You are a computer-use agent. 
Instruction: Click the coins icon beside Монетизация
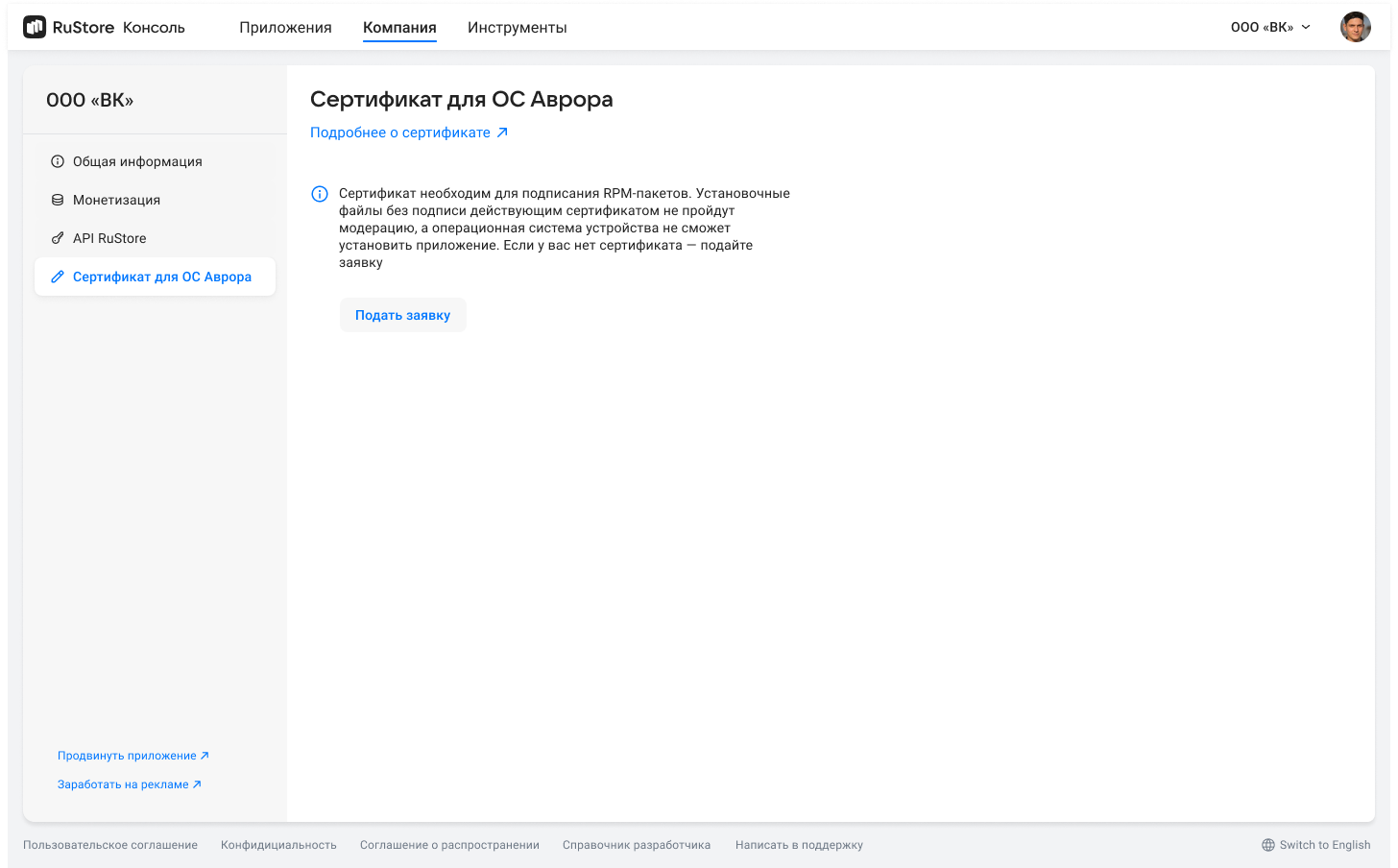click(x=58, y=200)
